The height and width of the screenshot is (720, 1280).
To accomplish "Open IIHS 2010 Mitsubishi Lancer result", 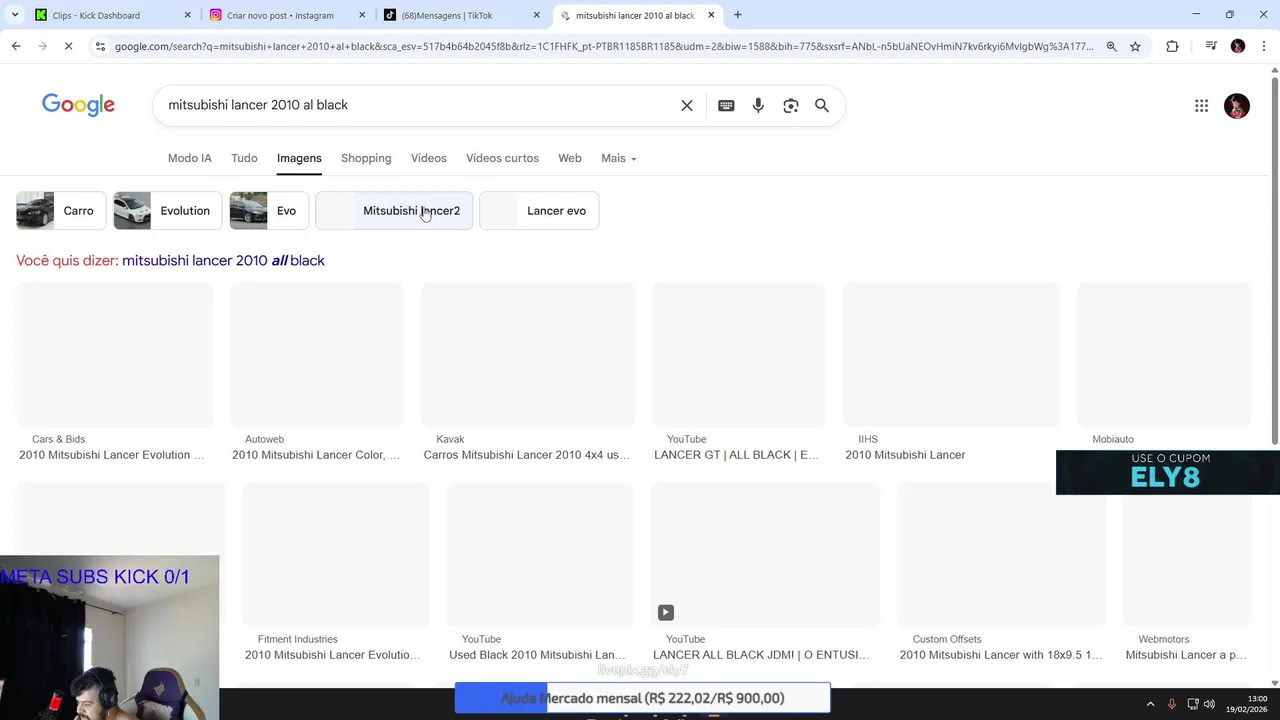I will point(951,372).
